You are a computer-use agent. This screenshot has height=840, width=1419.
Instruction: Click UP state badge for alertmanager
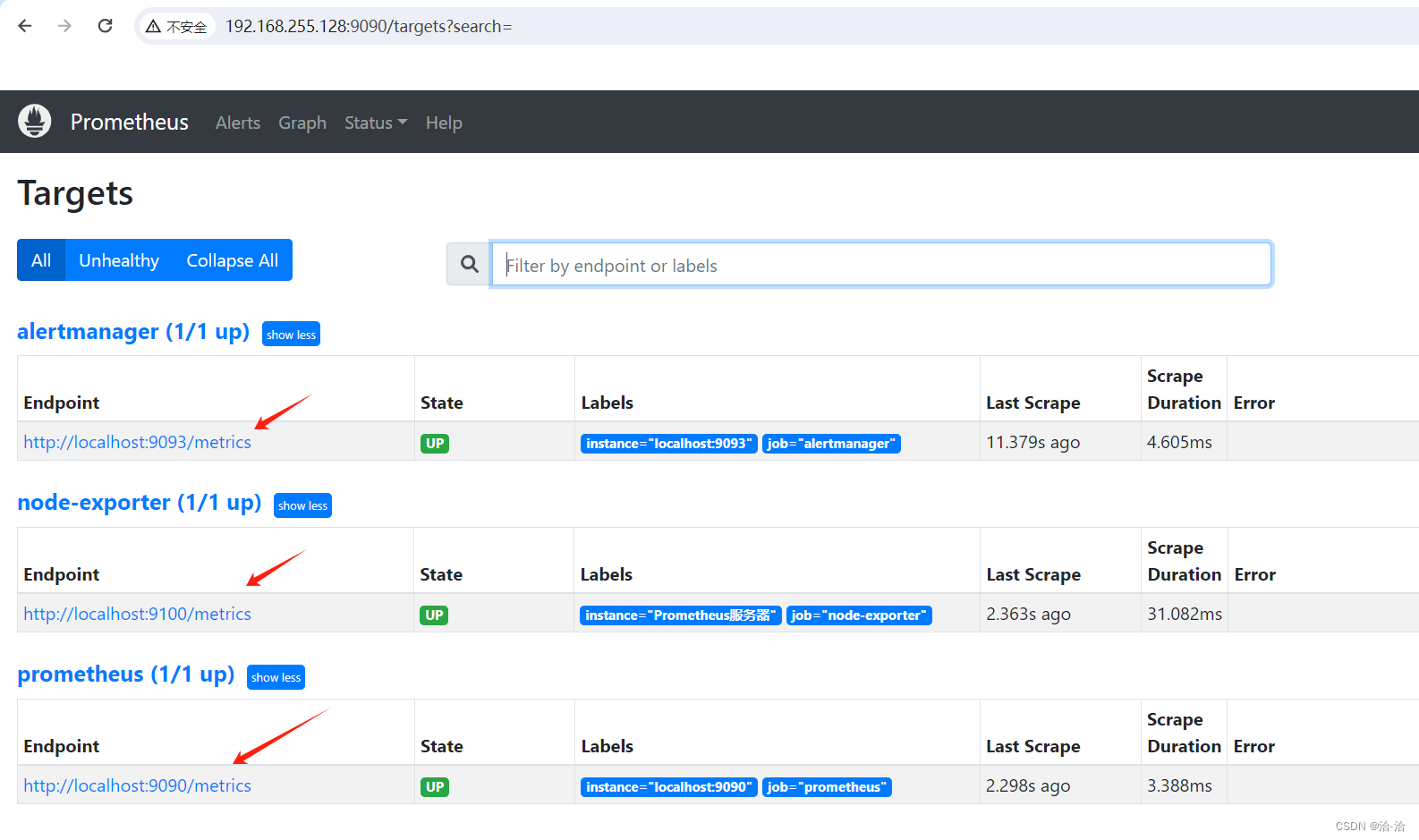[435, 443]
